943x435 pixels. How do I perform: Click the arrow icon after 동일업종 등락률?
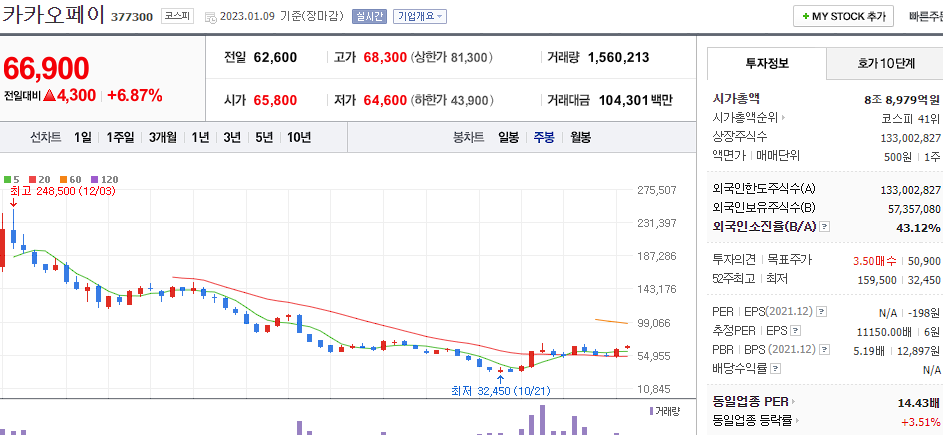(x=799, y=421)
